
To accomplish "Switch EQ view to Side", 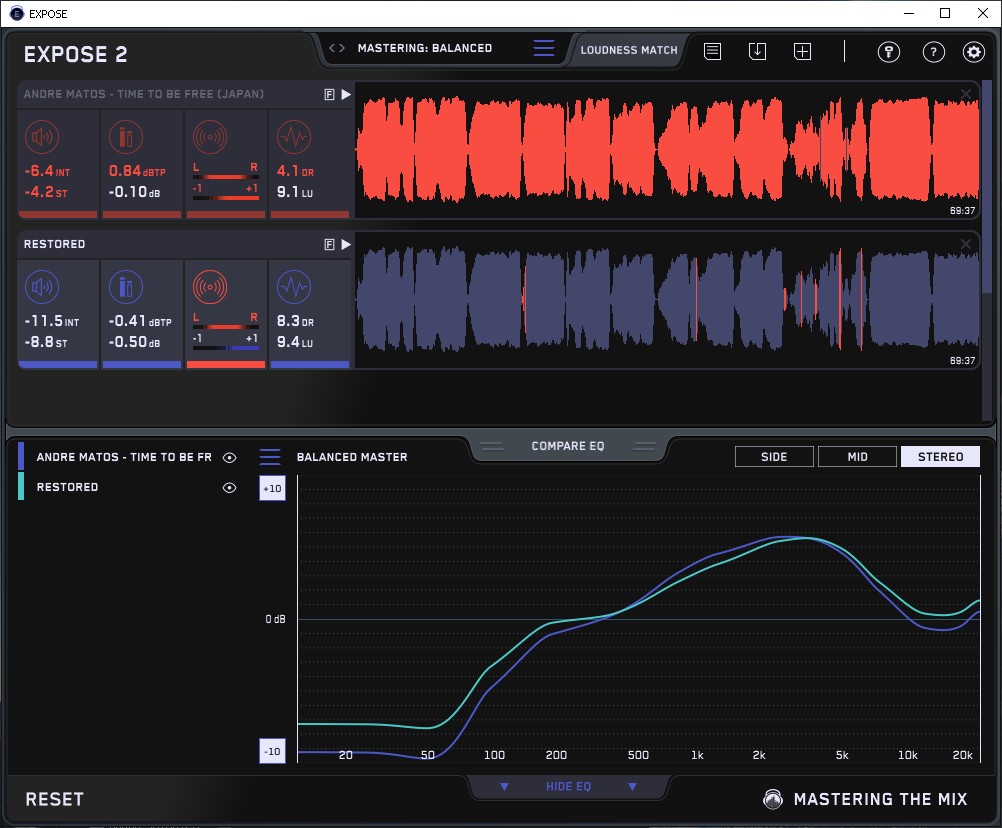I will (774, 457).
